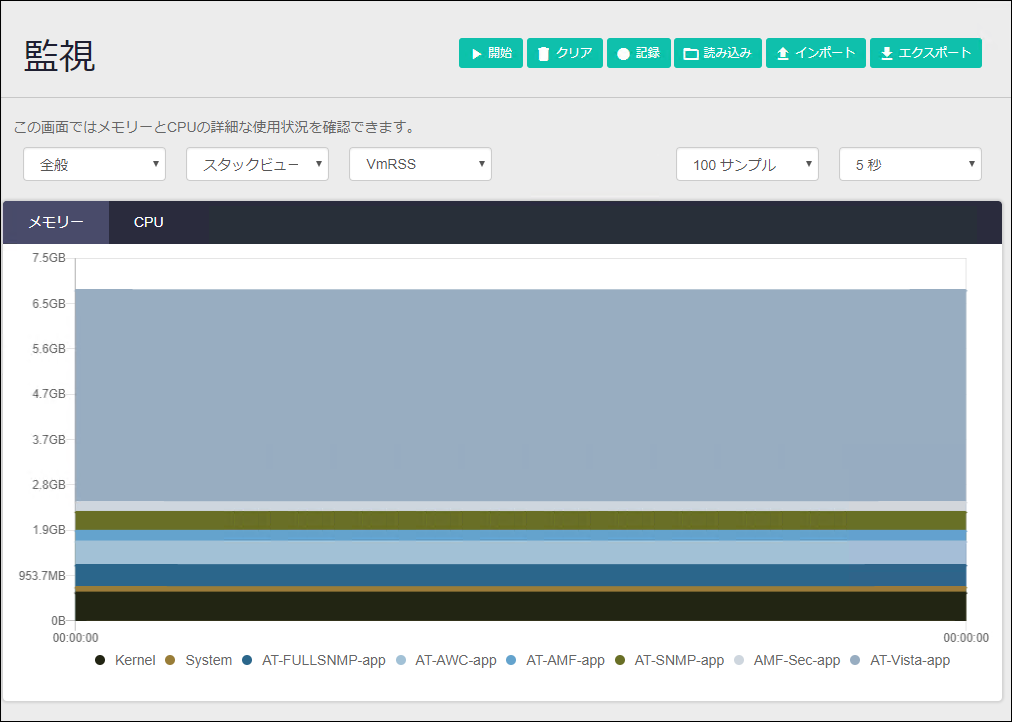Screen dimensions: 1012x722
Task: Click the AT-Vista-app chart area
Action: (521, 395)
